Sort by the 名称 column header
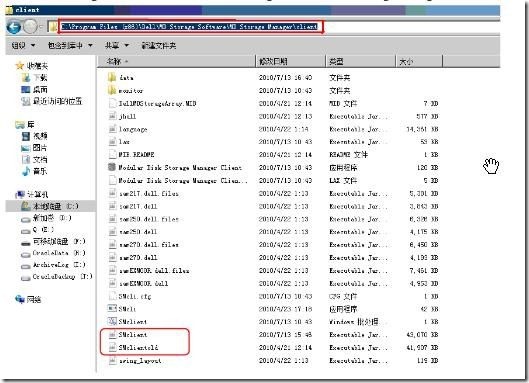 [x=176, y=61]
